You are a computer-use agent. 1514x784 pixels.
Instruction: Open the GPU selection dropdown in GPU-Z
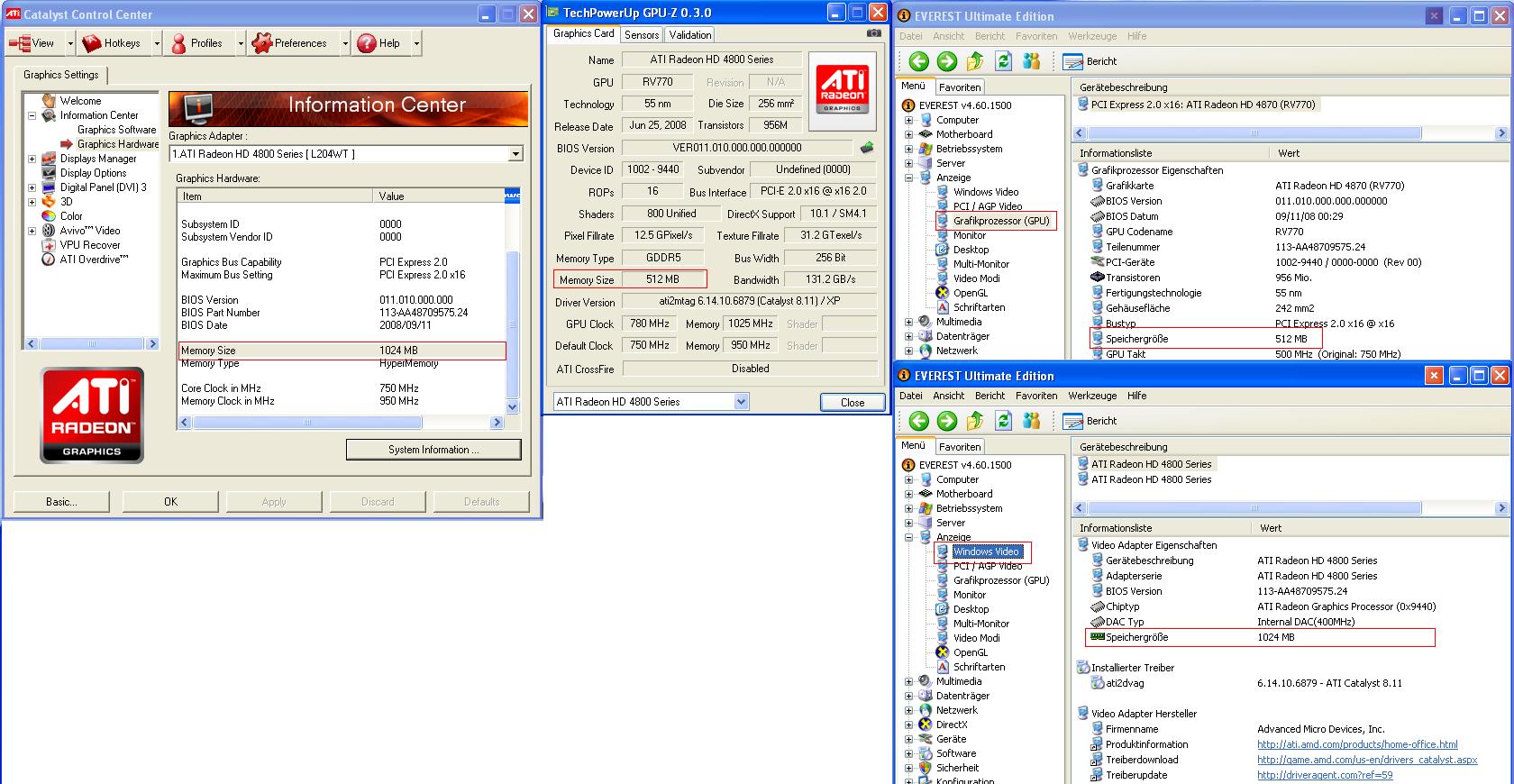click(741, 402)
